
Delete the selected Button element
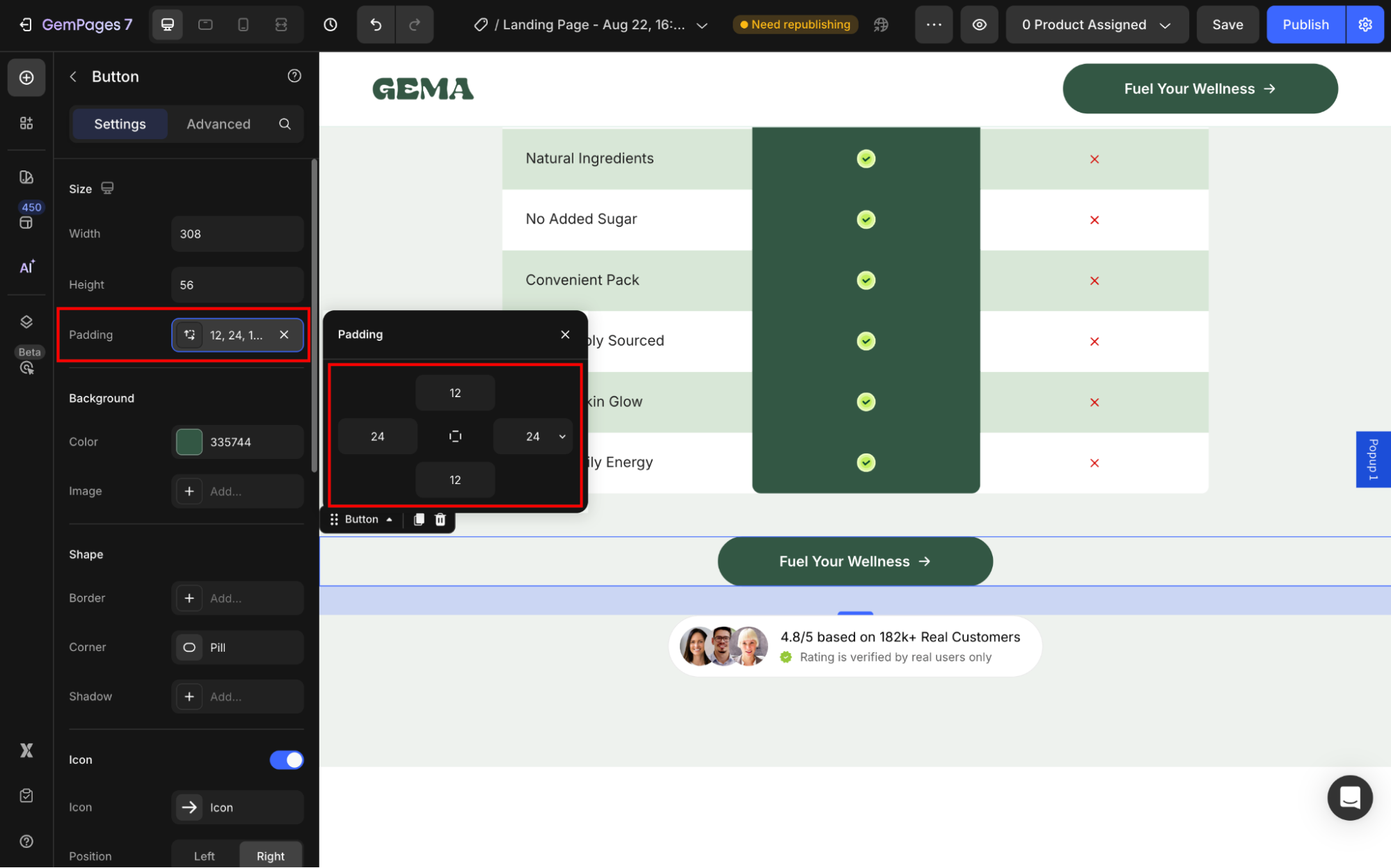tap(440, 520)
